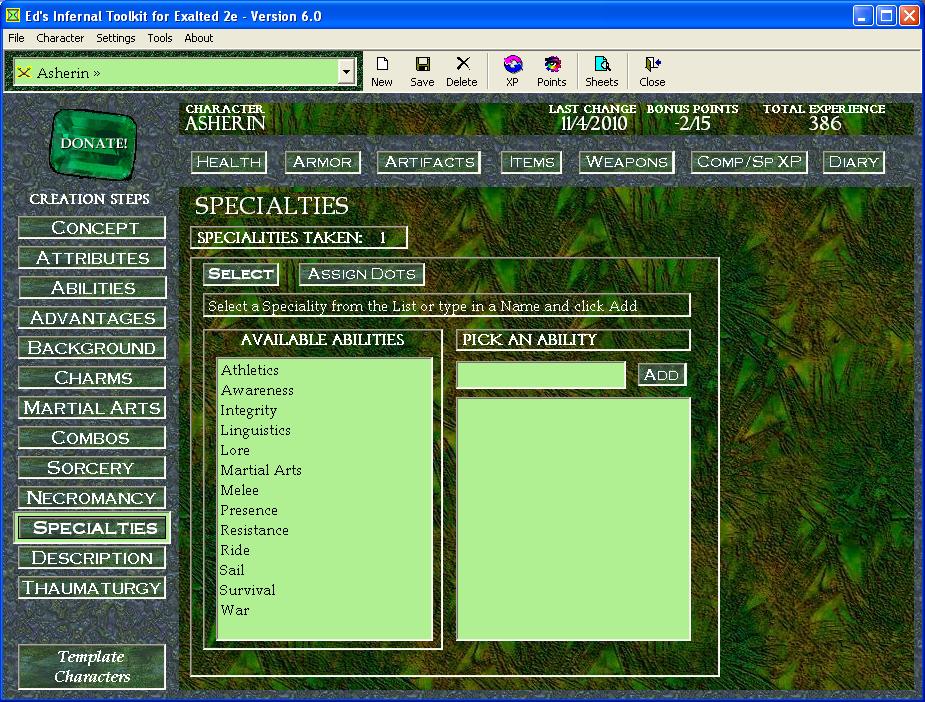Go to the Concept creation step
925x702 pixels.
point(92,228)
